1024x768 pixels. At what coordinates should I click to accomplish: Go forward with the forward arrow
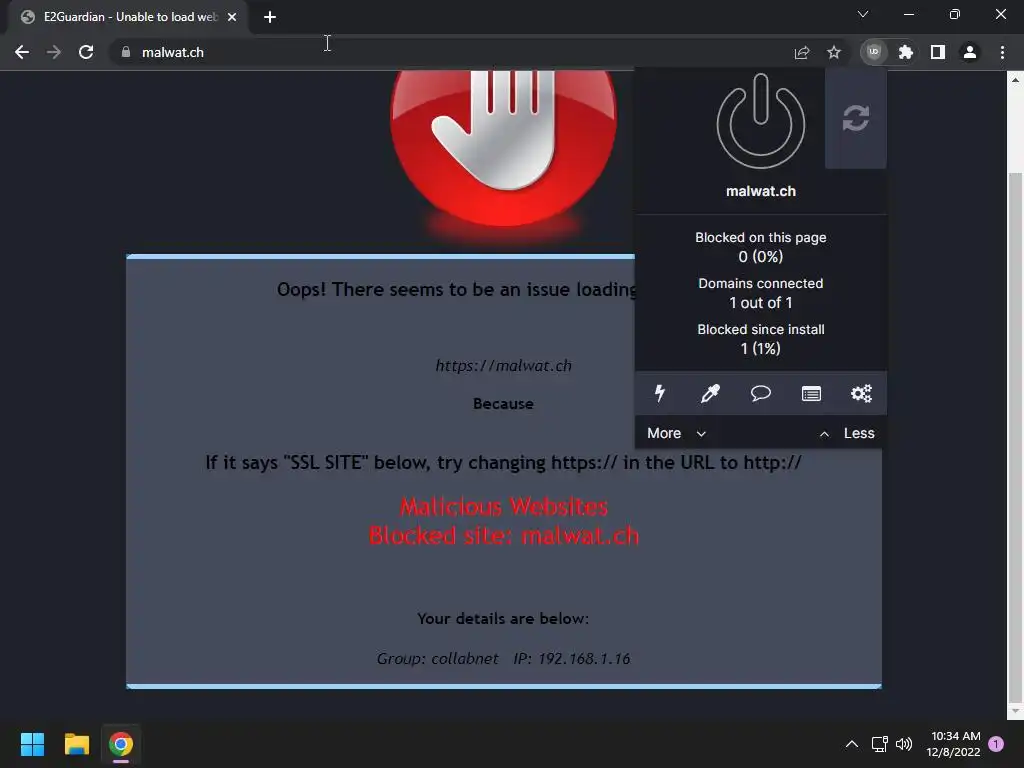coord(54,52)
